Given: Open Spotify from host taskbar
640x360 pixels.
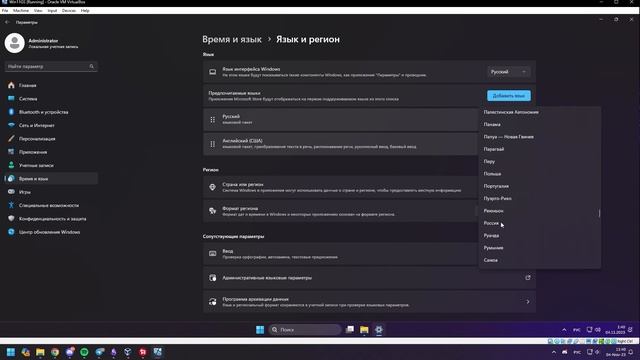Looking at the screenshot, I should [x=84, y=352].
